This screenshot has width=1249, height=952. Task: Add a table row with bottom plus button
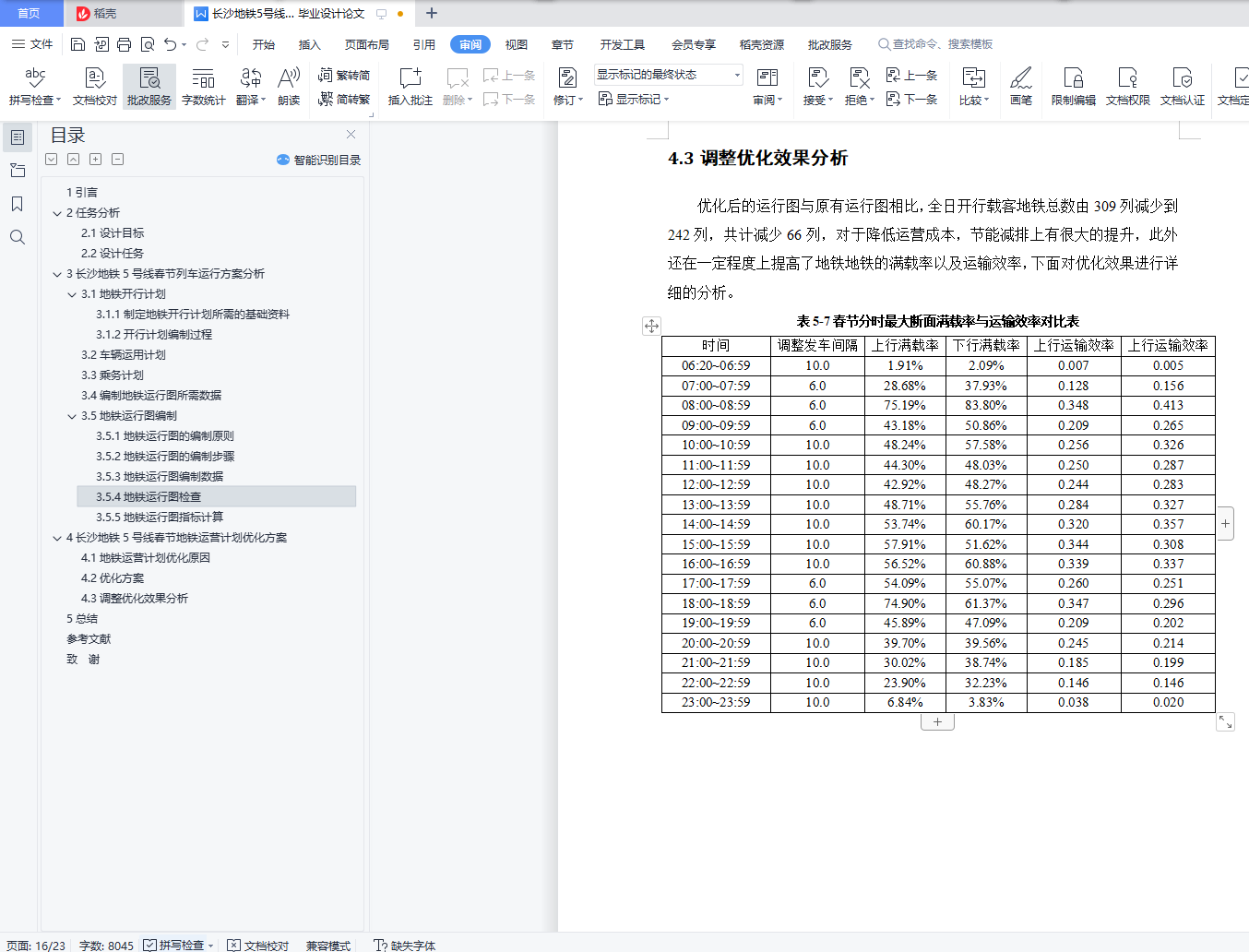point(937,722)
